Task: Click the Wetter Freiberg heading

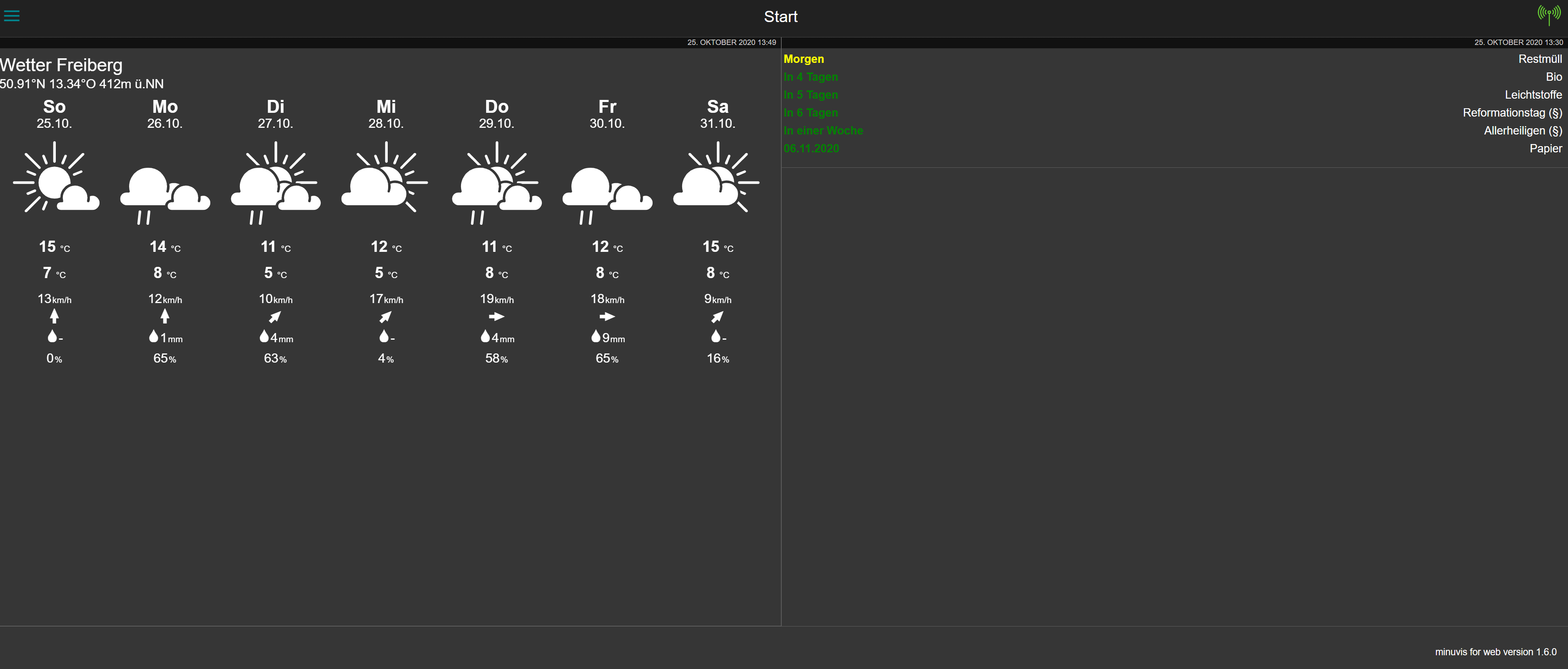Action: [x=62, y=65]
